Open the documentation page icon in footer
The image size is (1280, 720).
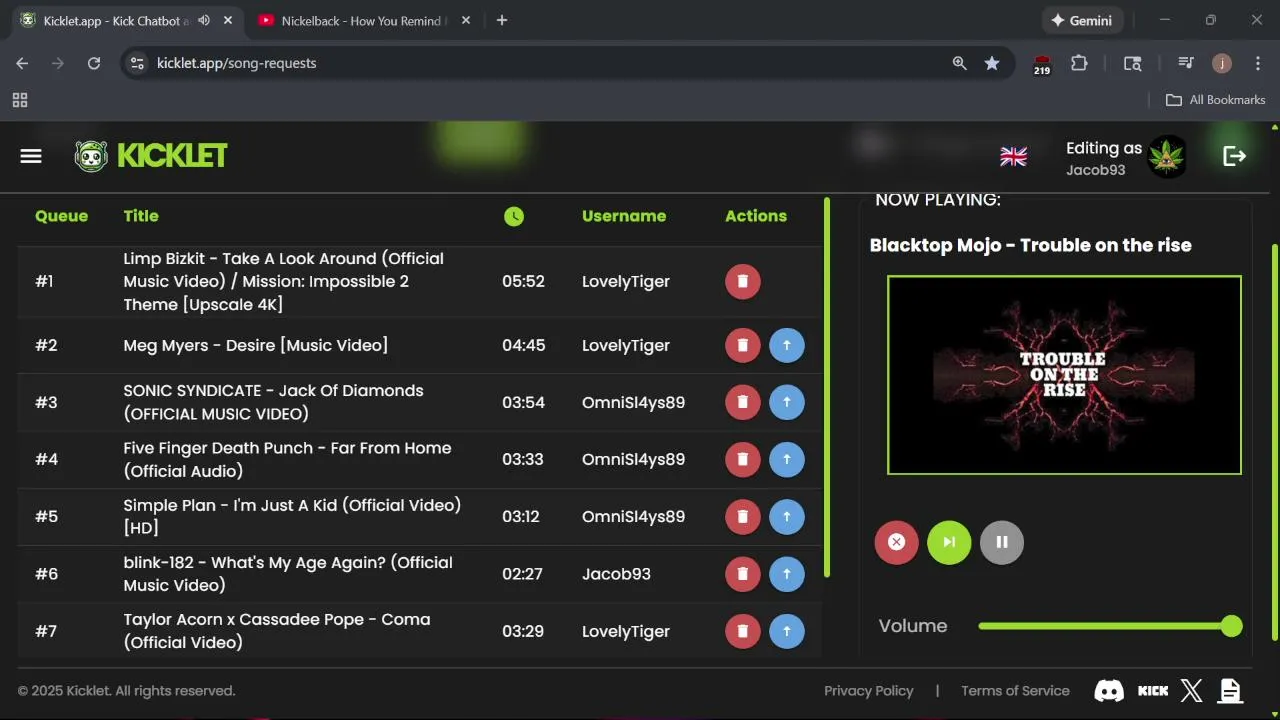coord(1230,690)
